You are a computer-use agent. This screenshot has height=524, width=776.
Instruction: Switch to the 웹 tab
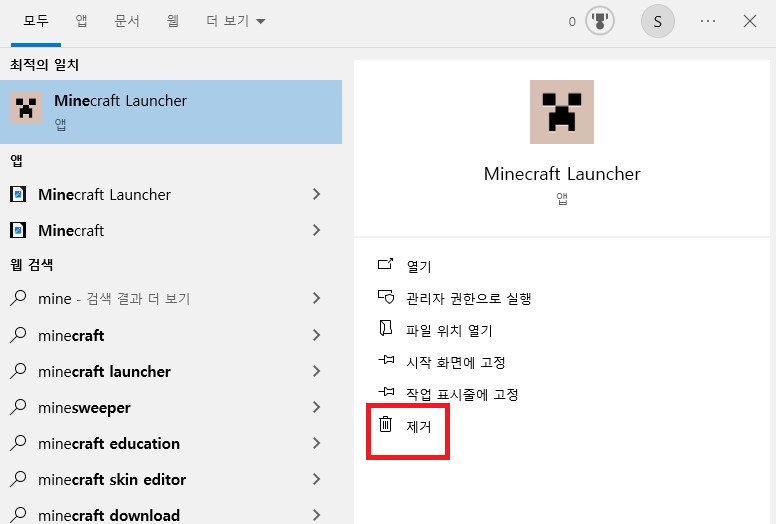coord(172,21)
